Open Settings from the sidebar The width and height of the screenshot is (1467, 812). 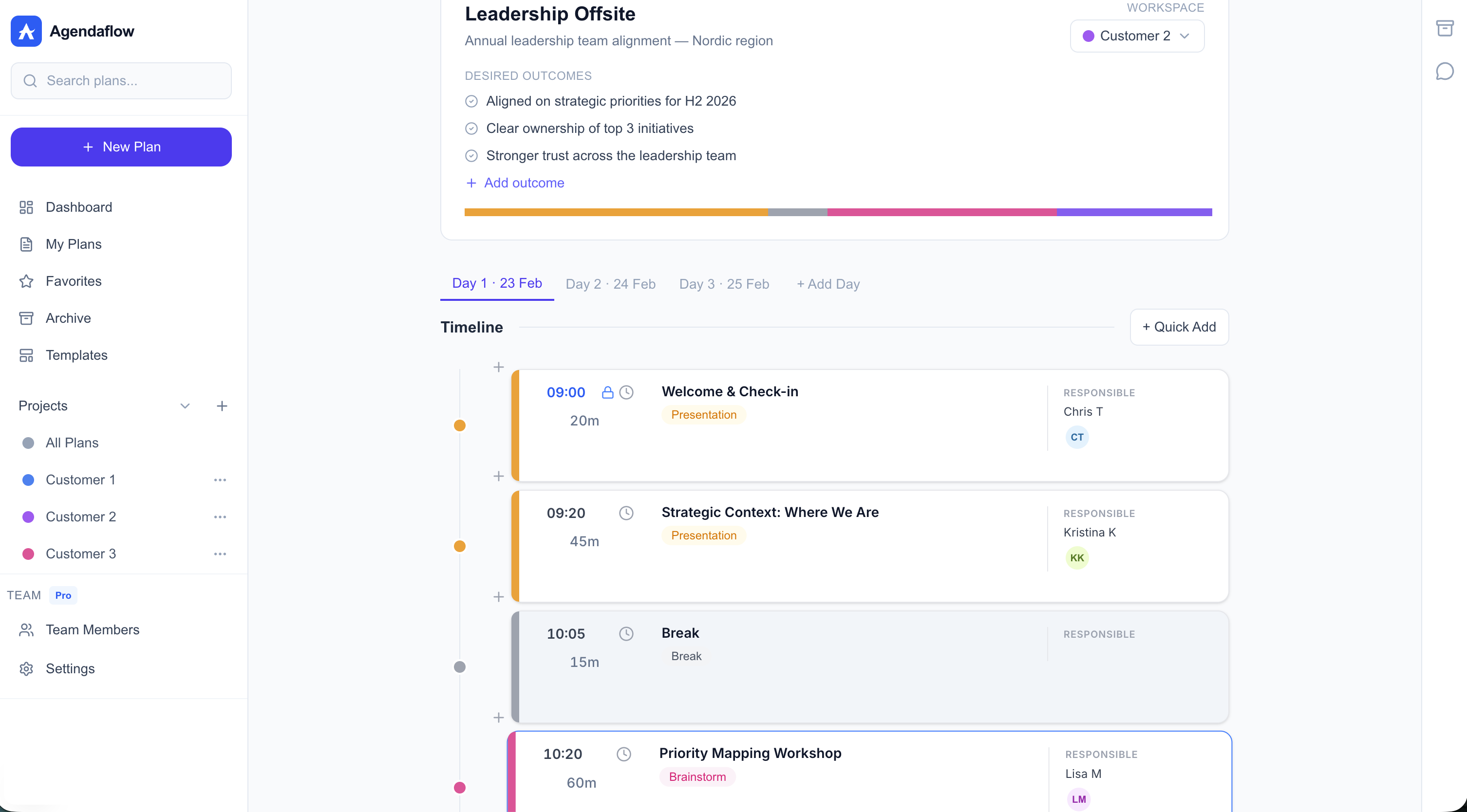click(70, 668)
